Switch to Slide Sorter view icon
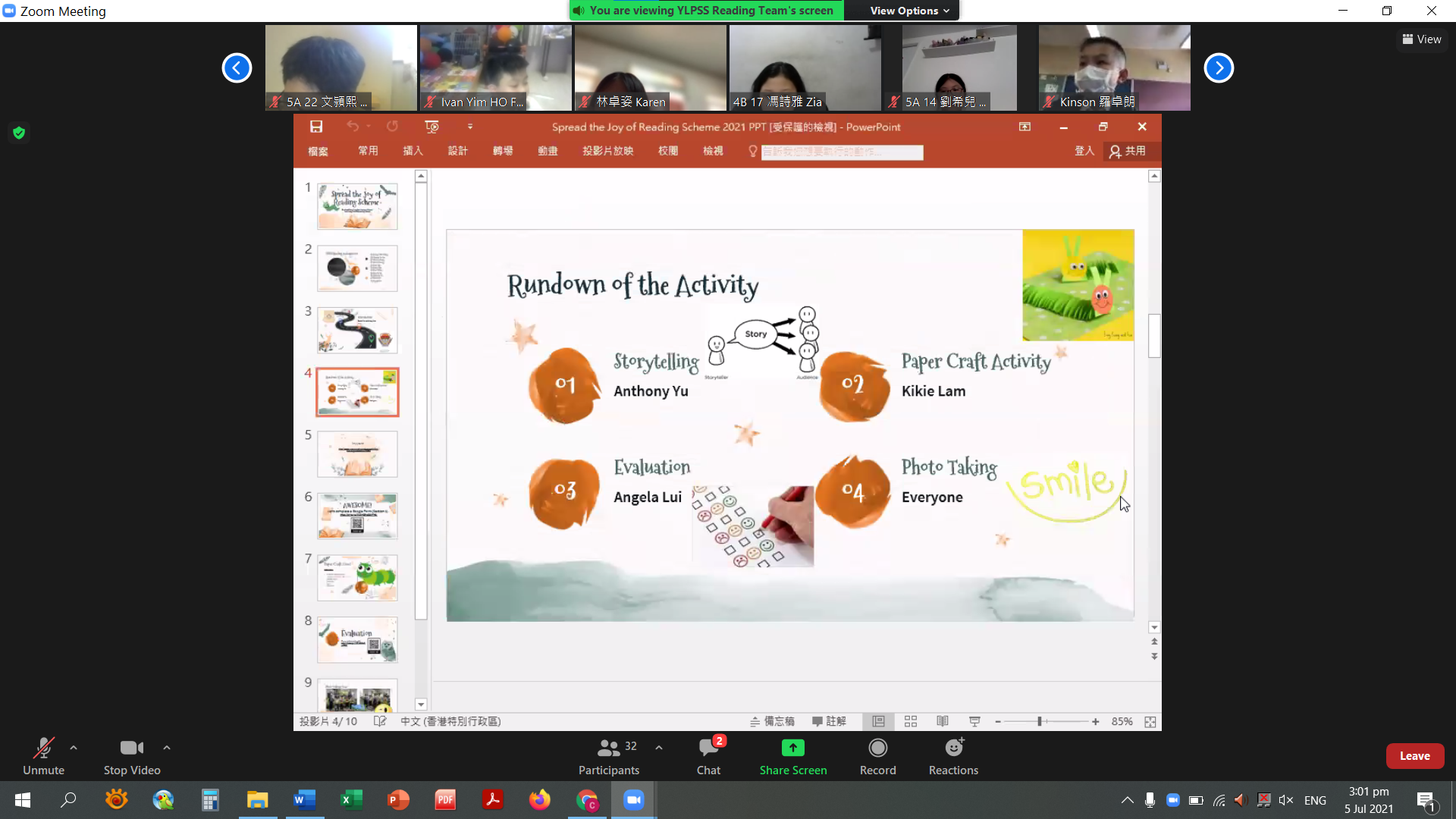Screen dimensions: 1456x819 (x=911, y=721)
